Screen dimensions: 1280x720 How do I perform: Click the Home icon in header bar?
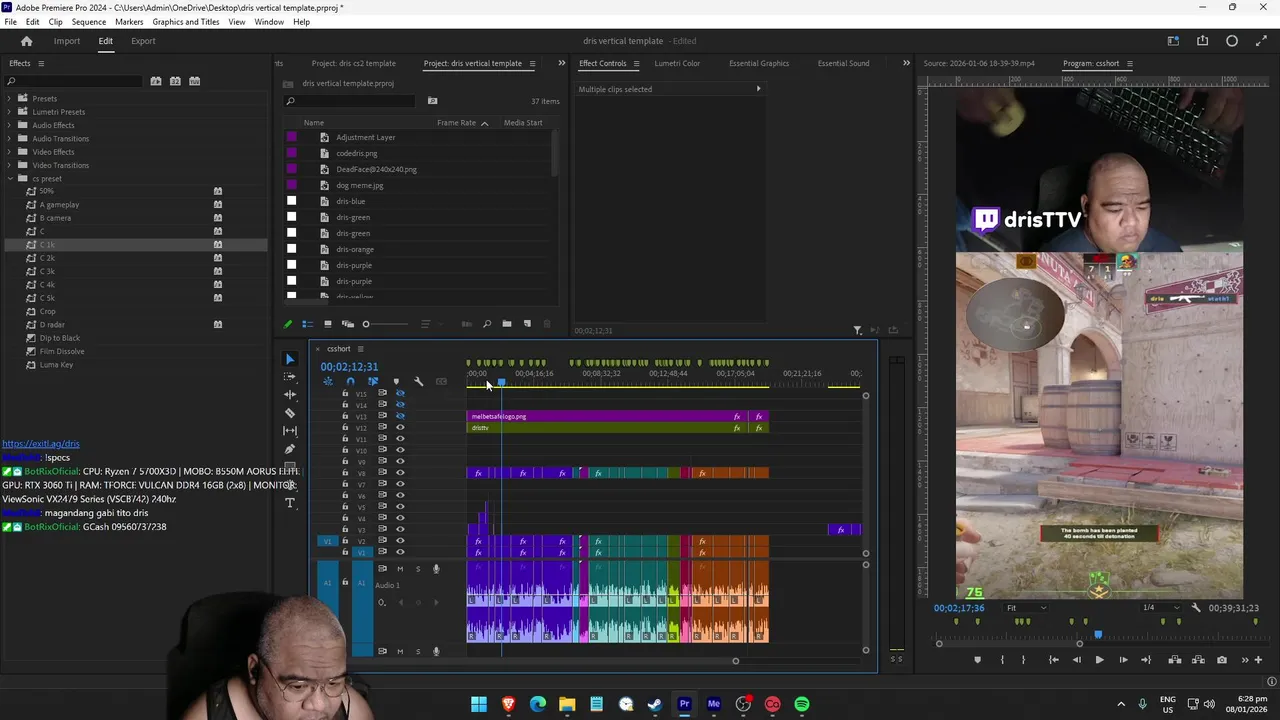point(27,41)
